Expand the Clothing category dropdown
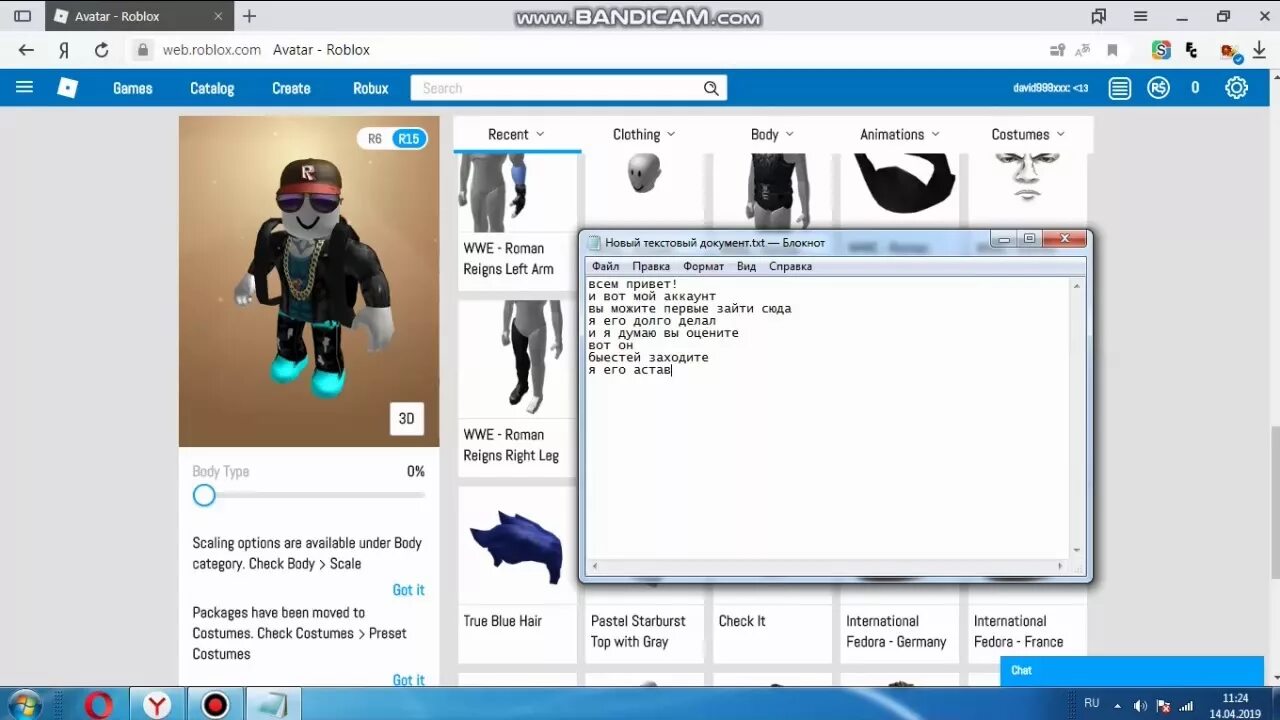The image size is (1280, 720). tap(644, 134)
